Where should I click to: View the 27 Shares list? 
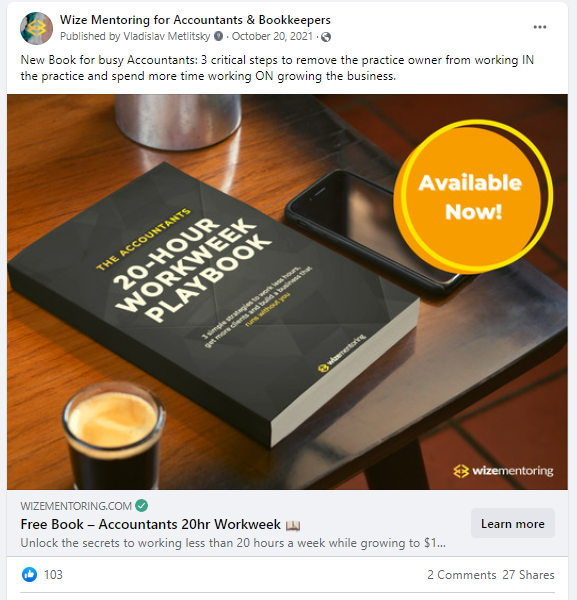pos(528,575)
